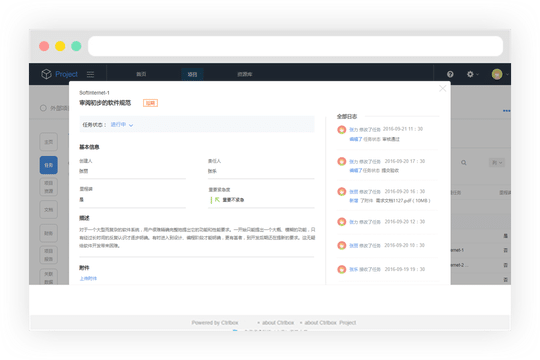Click avatar of the 2016-09-20 16:30 log entry
The height and width of the screenshot is (360, 540).
[x=341, y=192]
